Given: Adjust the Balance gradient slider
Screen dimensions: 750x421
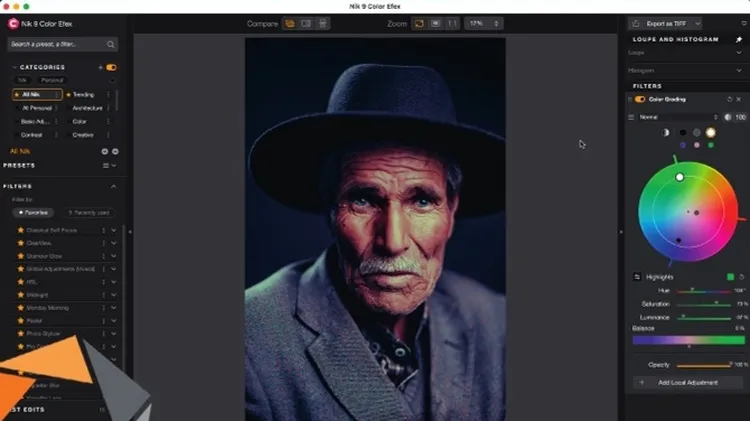Looking at the screenshot, I should pos(689,340).
